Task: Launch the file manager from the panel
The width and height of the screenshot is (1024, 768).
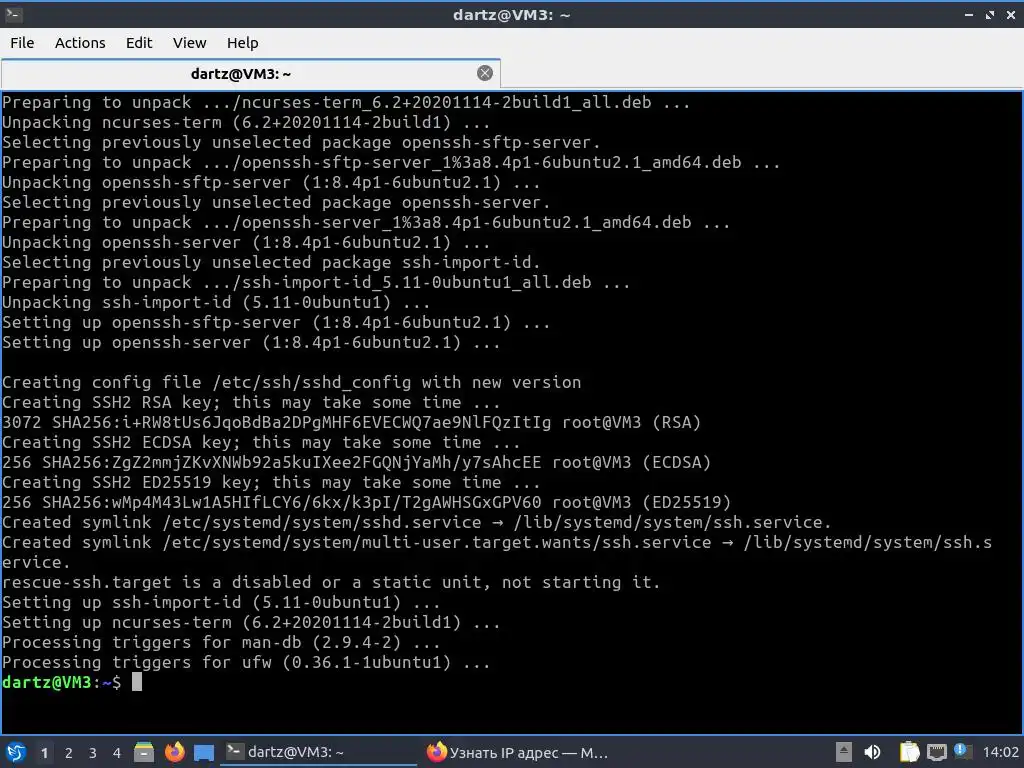Action: 144,752
